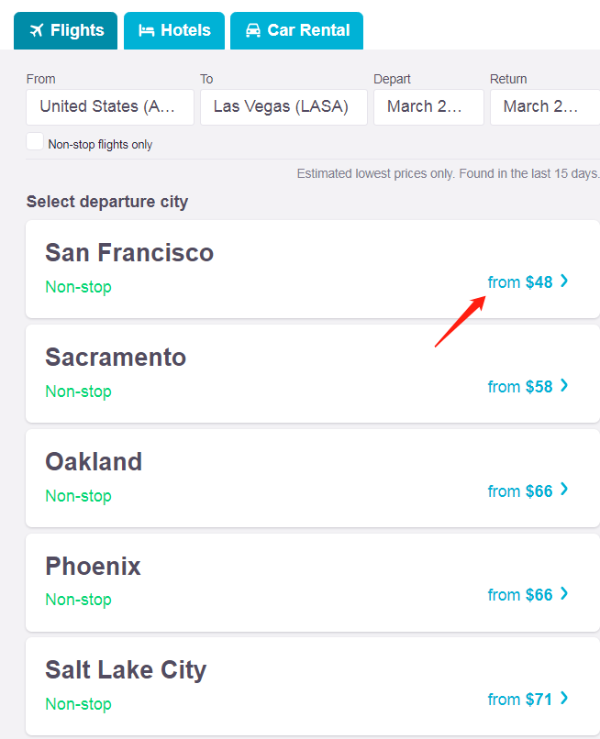600x739 pixels.
Task: Select the Flights tab
Action: (x=66, y=31)
